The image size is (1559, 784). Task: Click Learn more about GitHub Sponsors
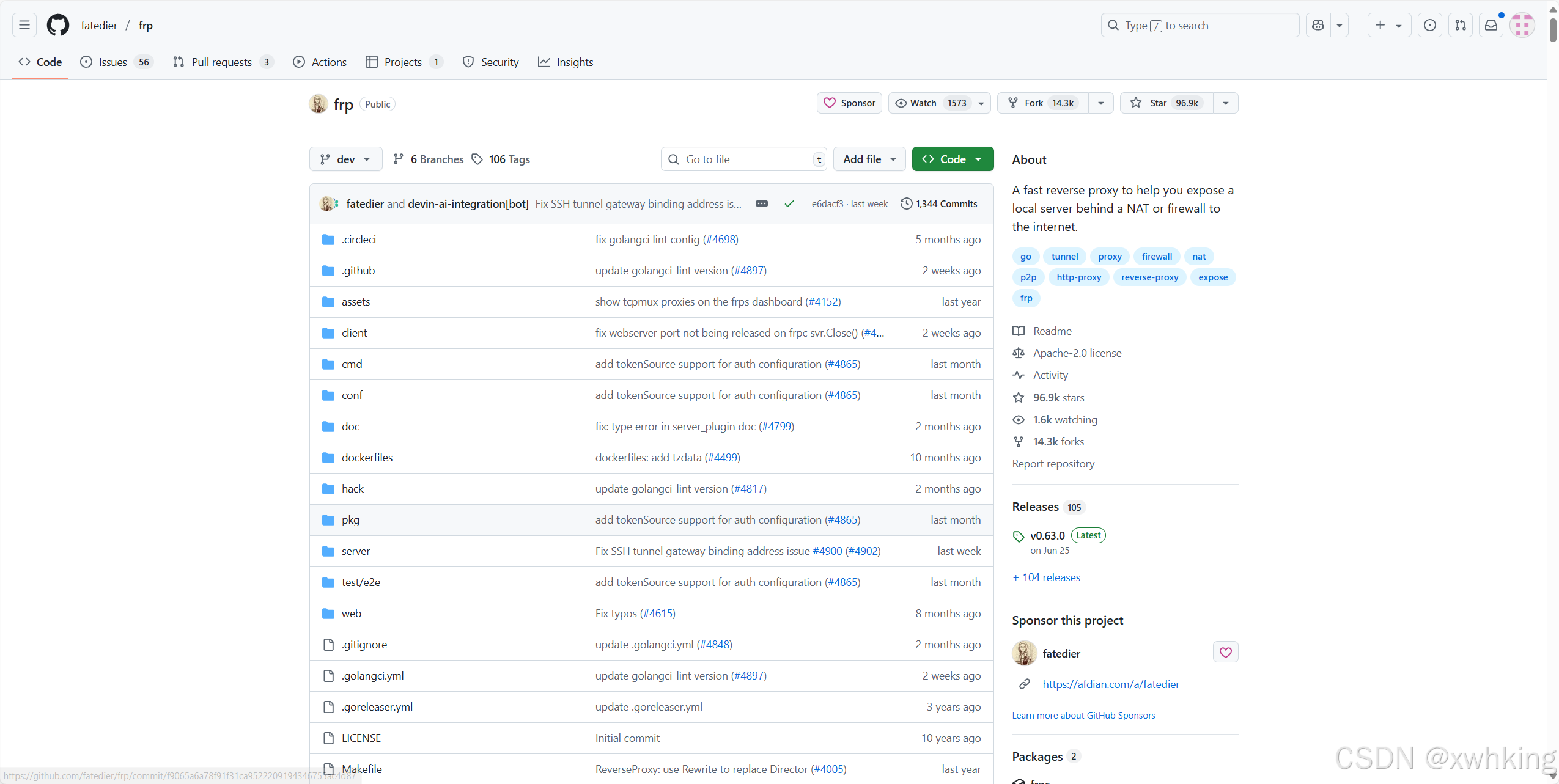point(1083,715)
